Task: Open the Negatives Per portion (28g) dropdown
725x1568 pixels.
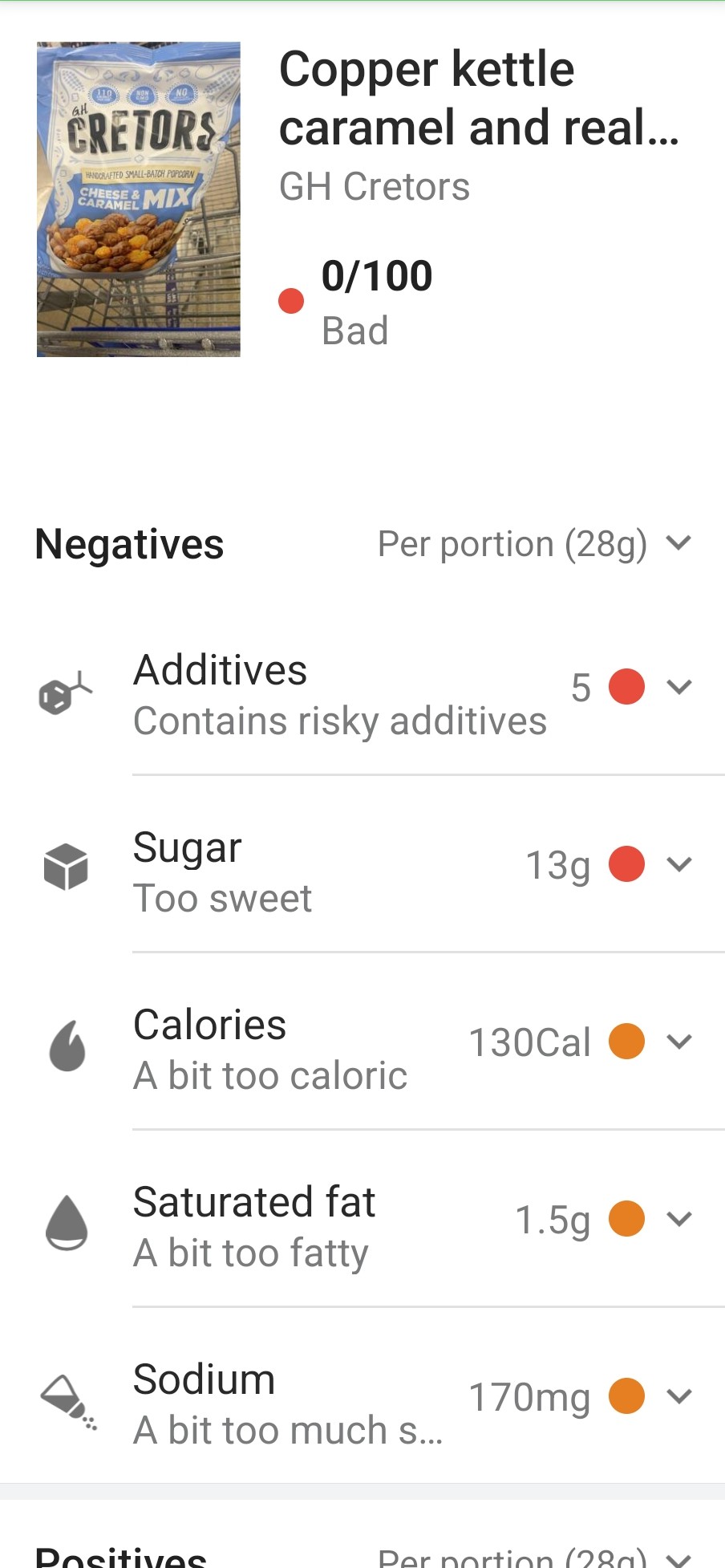Action: 533,544
